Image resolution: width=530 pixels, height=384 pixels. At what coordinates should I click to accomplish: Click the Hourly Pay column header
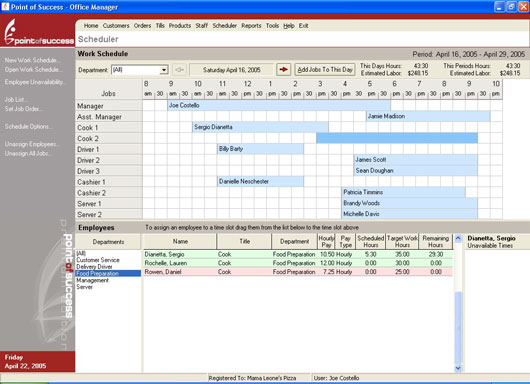tap(326, 241)
